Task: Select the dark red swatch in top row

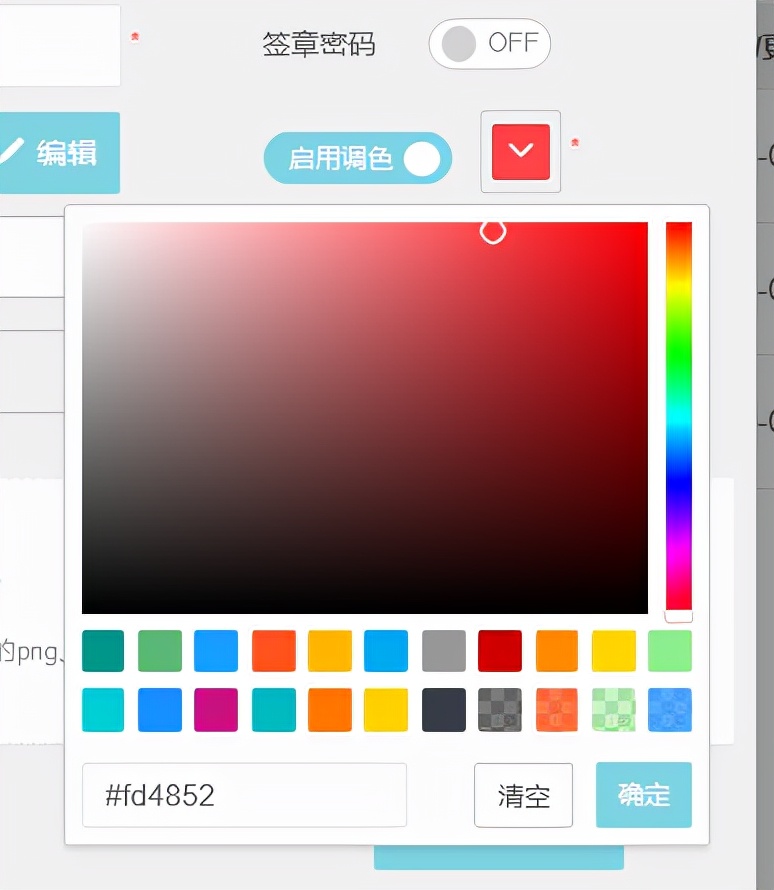Action: tap(500, 650)
